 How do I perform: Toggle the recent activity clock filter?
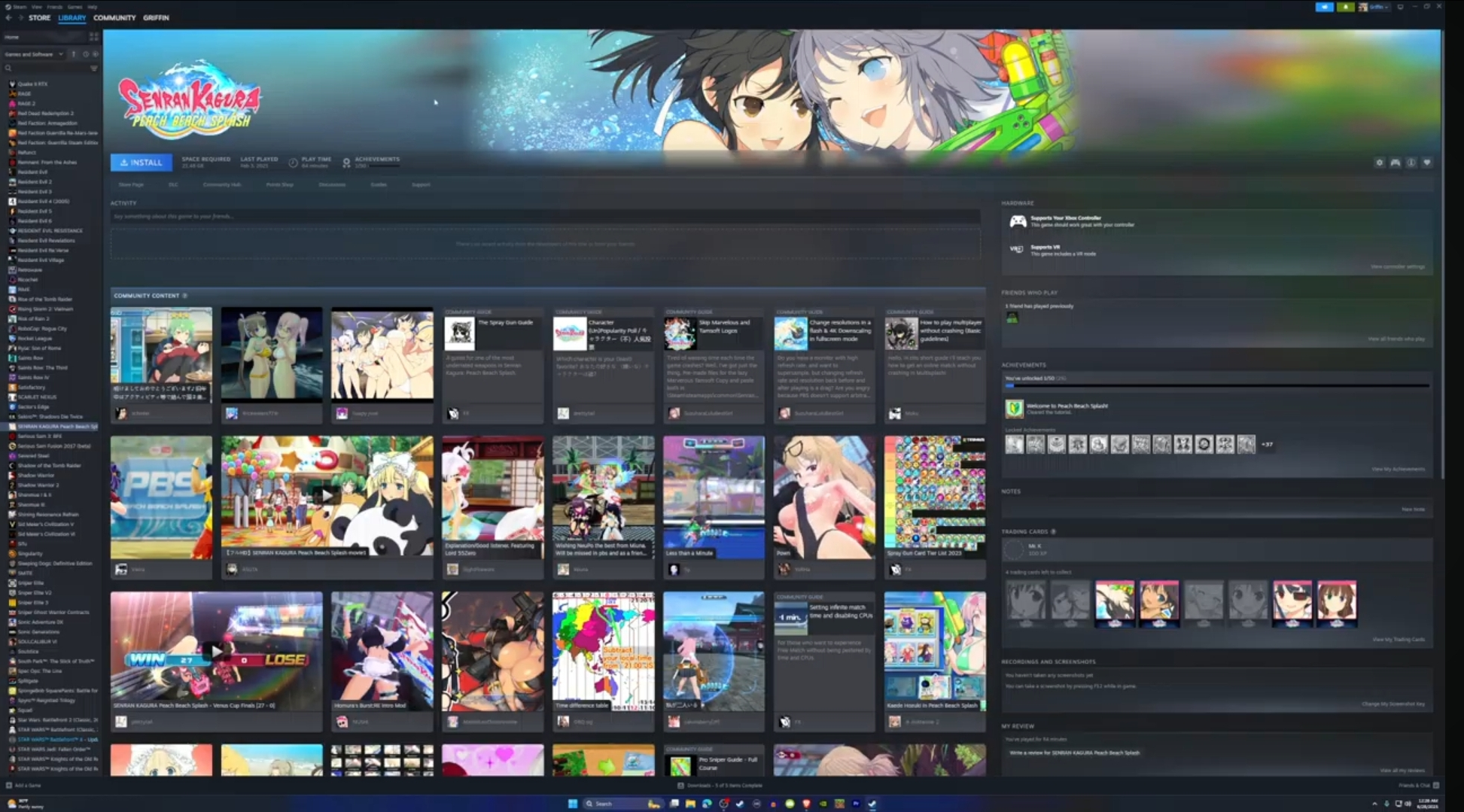click(85, 54)
